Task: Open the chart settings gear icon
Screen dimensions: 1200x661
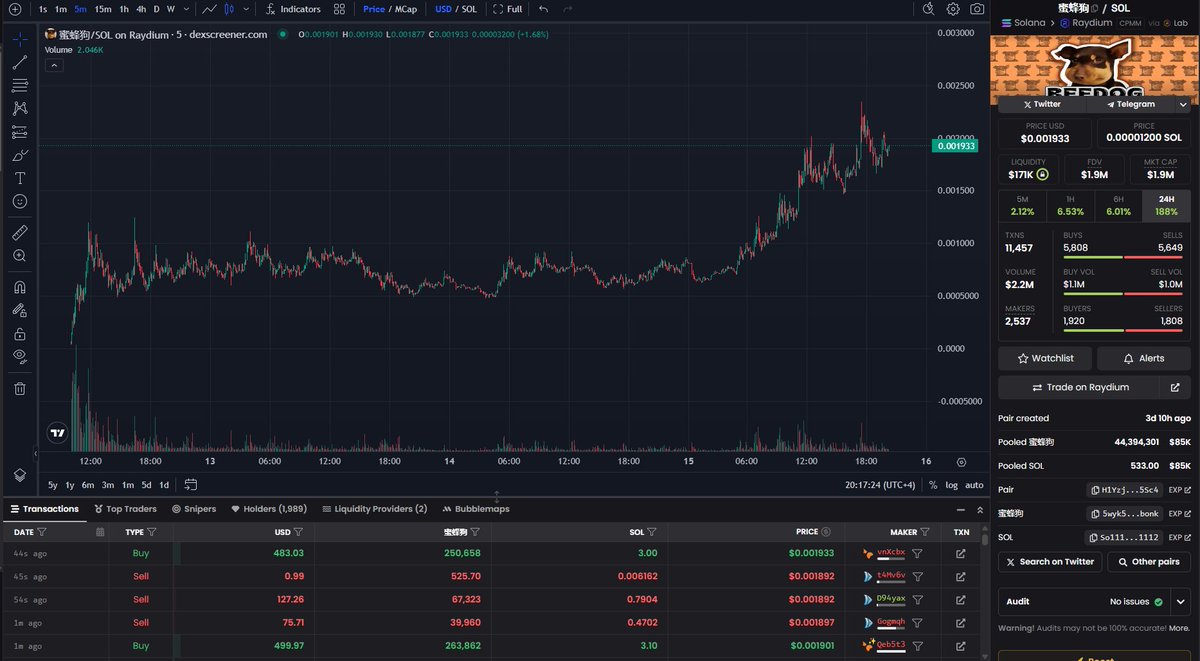Action: tap(953, 9)
